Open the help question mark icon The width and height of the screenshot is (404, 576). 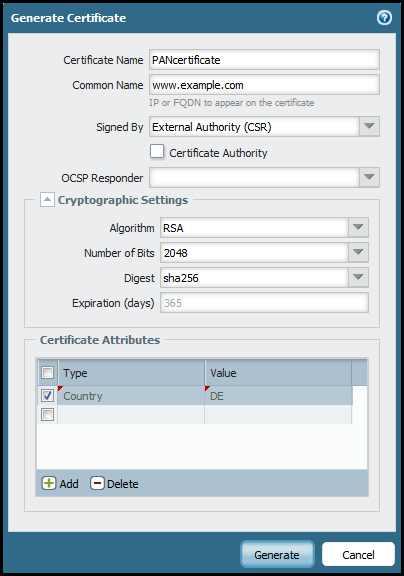(384, 18)
